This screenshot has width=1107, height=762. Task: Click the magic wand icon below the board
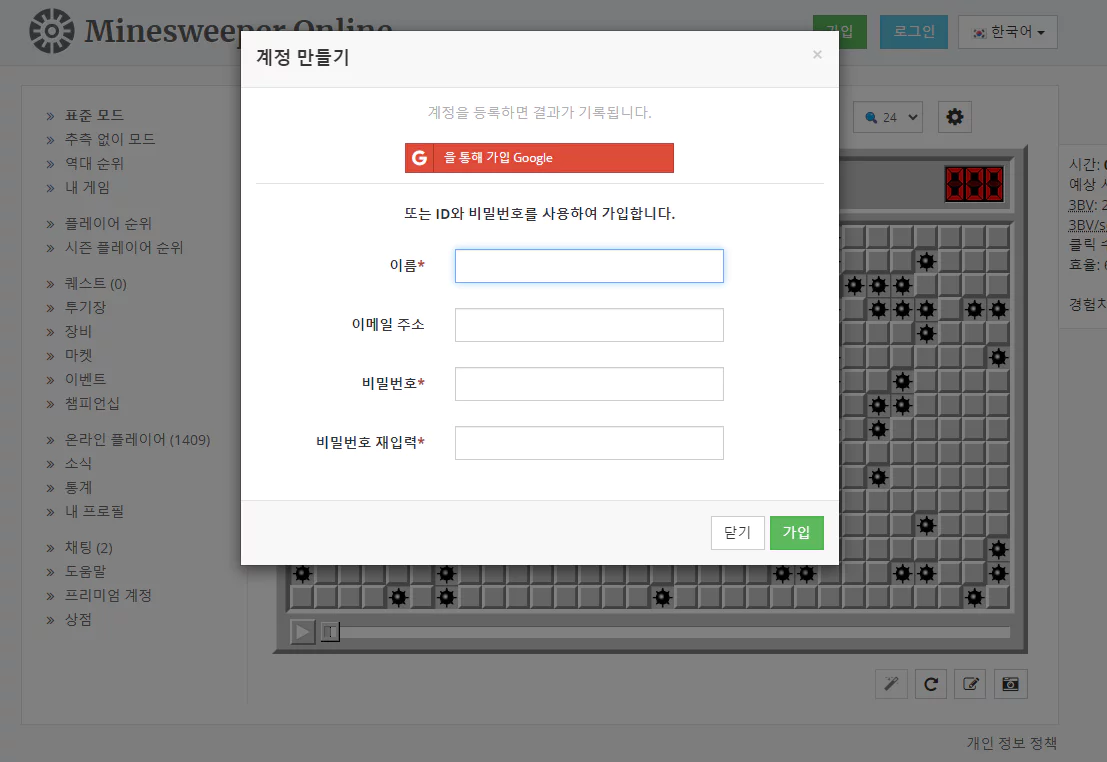tap(891, 684)
